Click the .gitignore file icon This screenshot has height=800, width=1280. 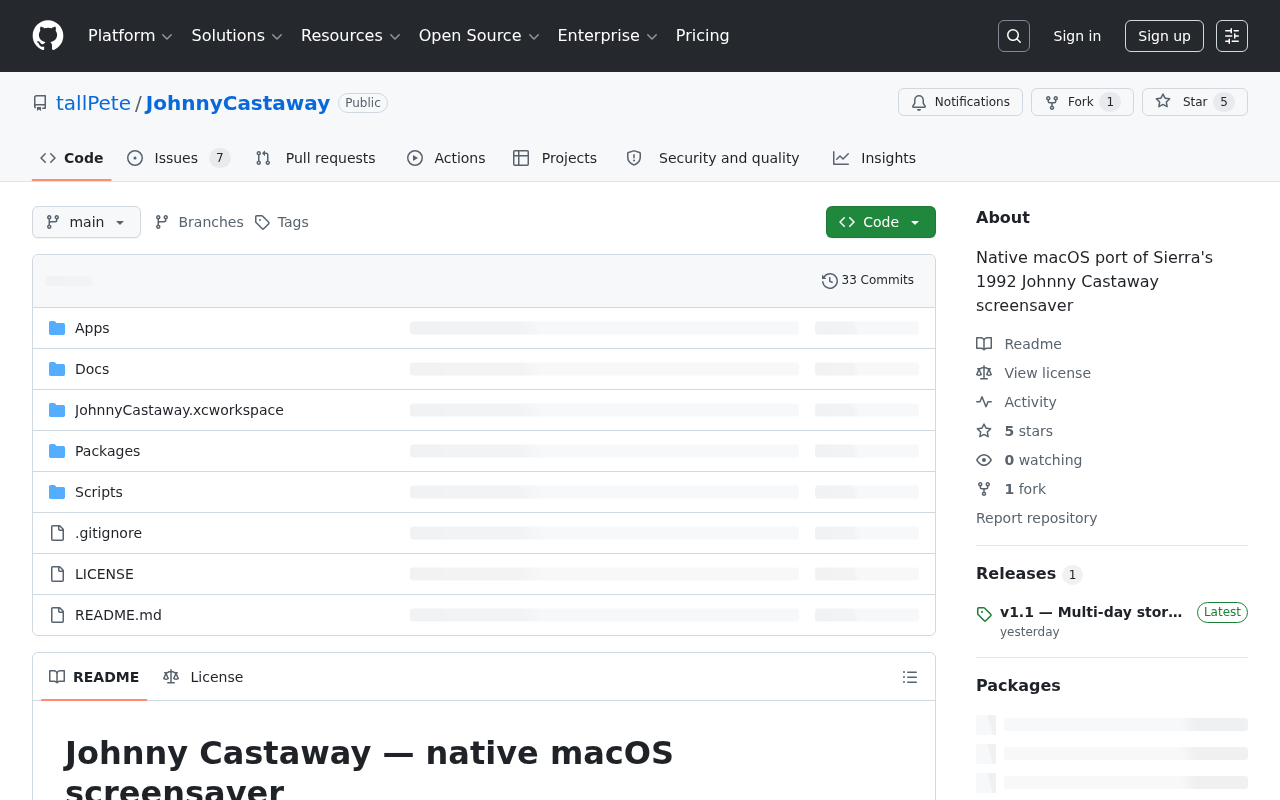tap(57, 533)
